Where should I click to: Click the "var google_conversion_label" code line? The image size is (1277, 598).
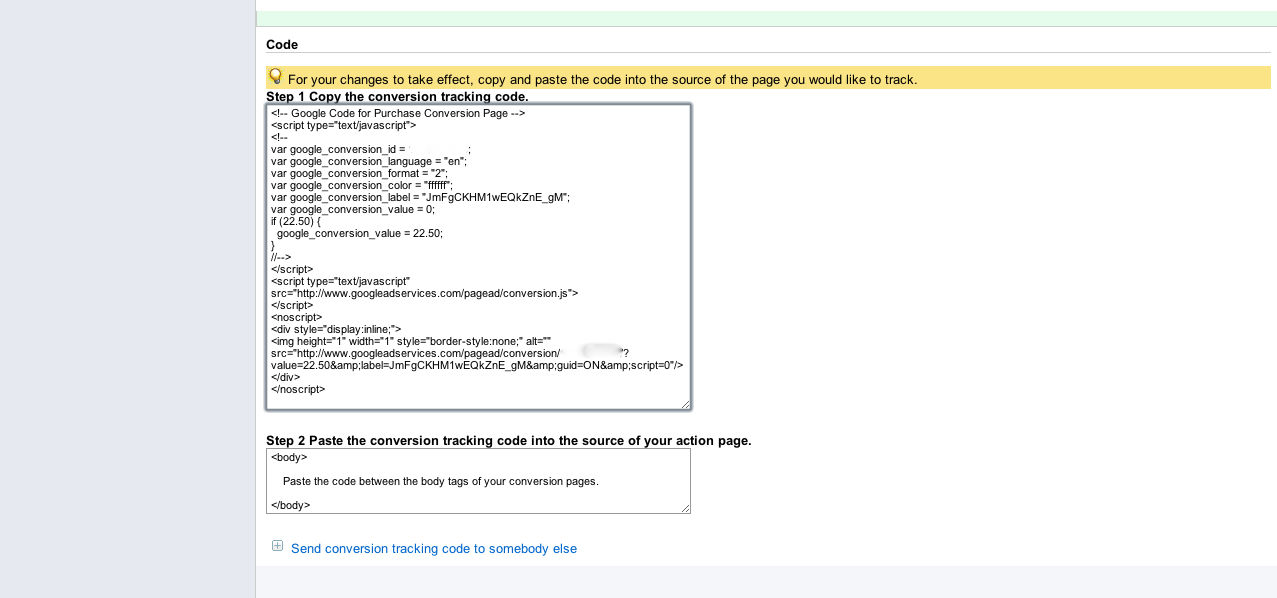[x=420, y=197]
